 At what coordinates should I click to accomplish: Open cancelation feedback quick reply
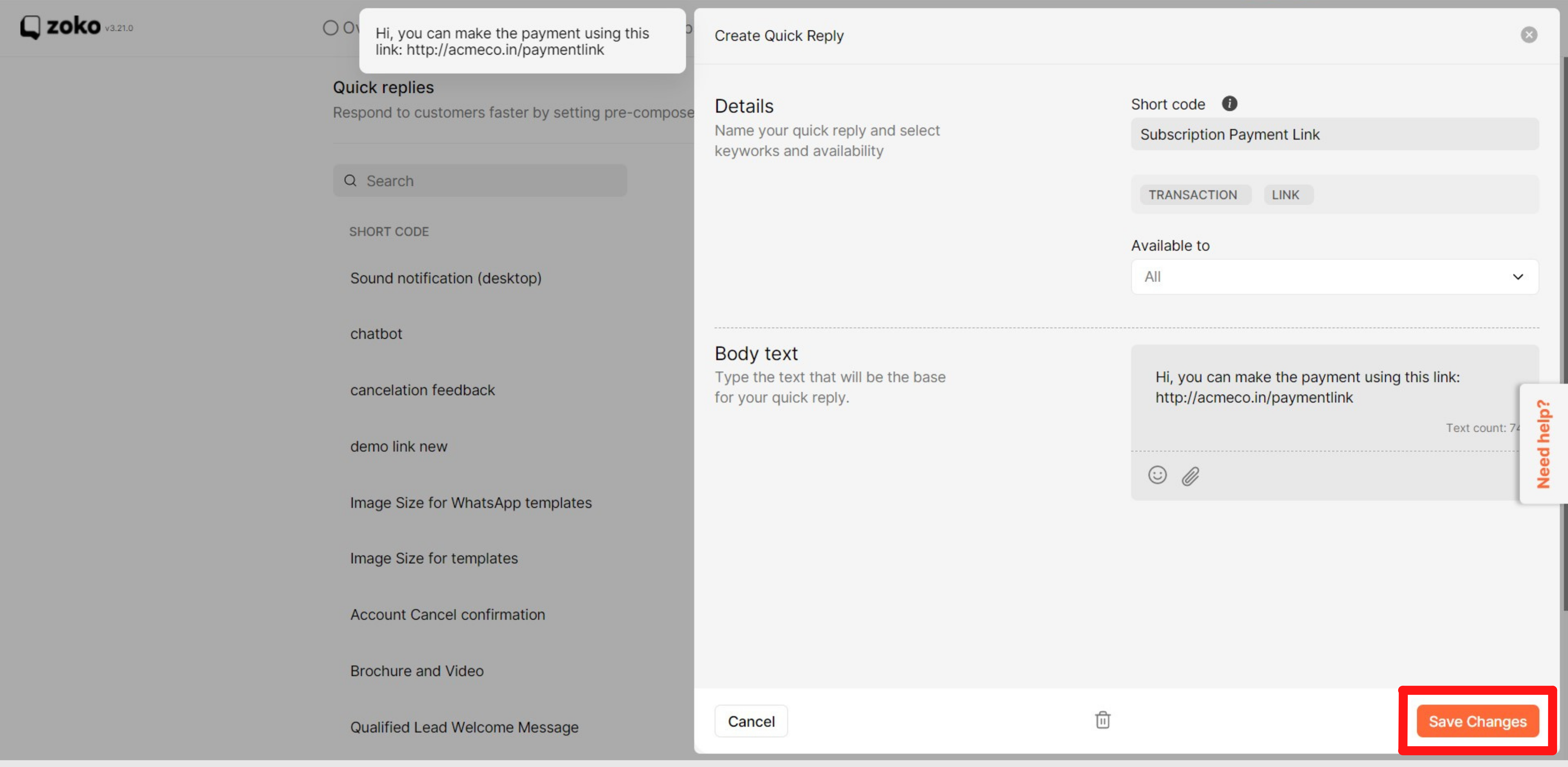click(422, 390)
